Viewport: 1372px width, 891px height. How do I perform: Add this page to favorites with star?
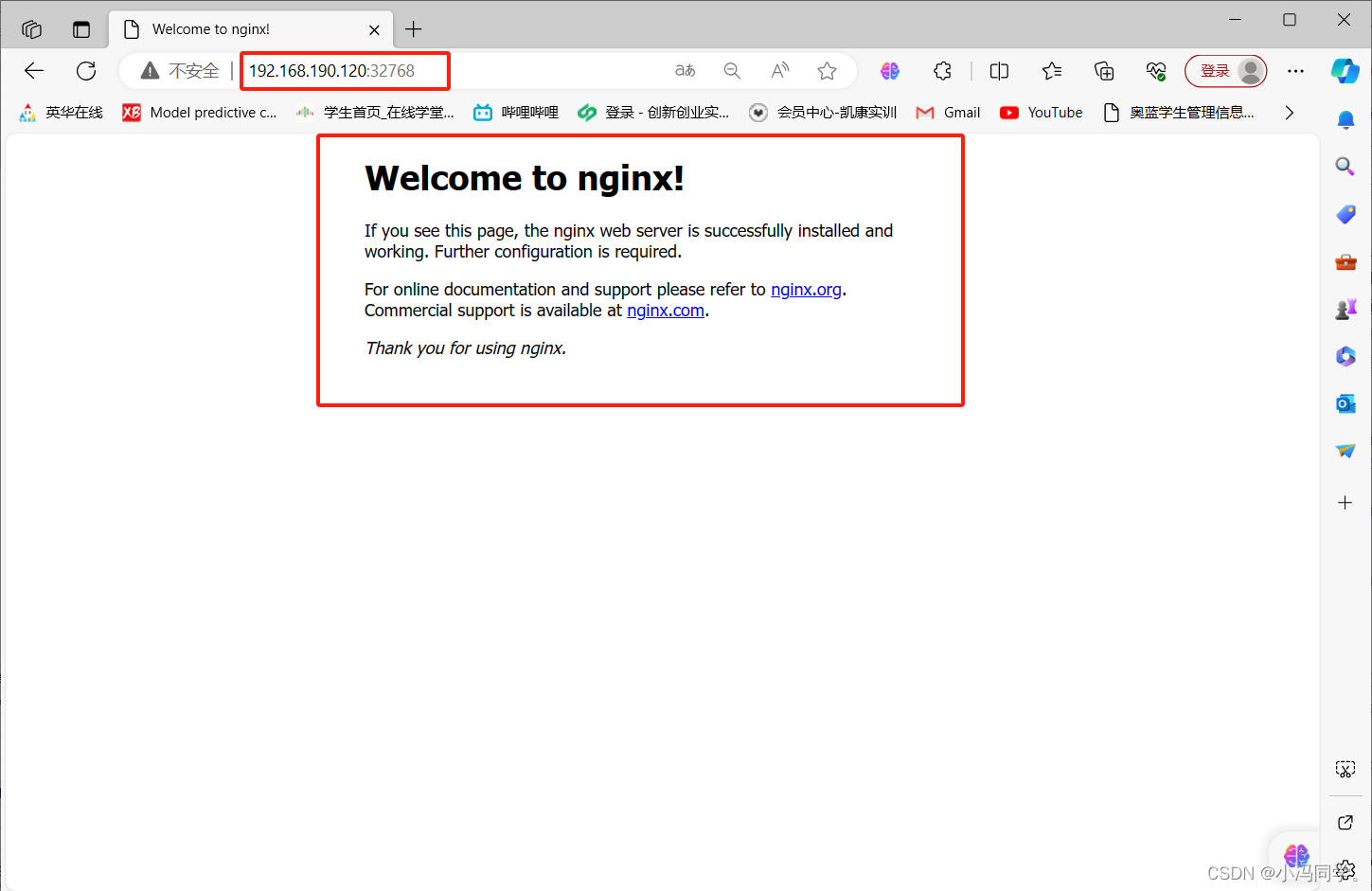(x=828, y=71)
